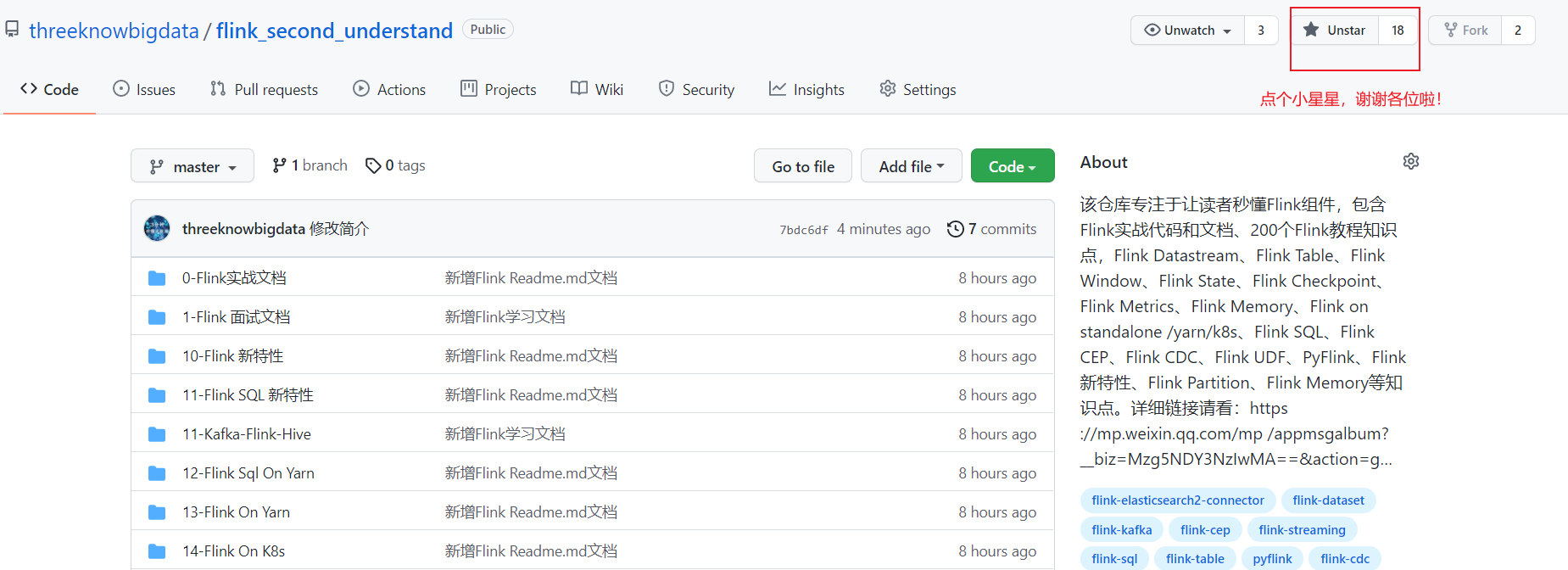Switch to the Code tab

click(49, 89)
